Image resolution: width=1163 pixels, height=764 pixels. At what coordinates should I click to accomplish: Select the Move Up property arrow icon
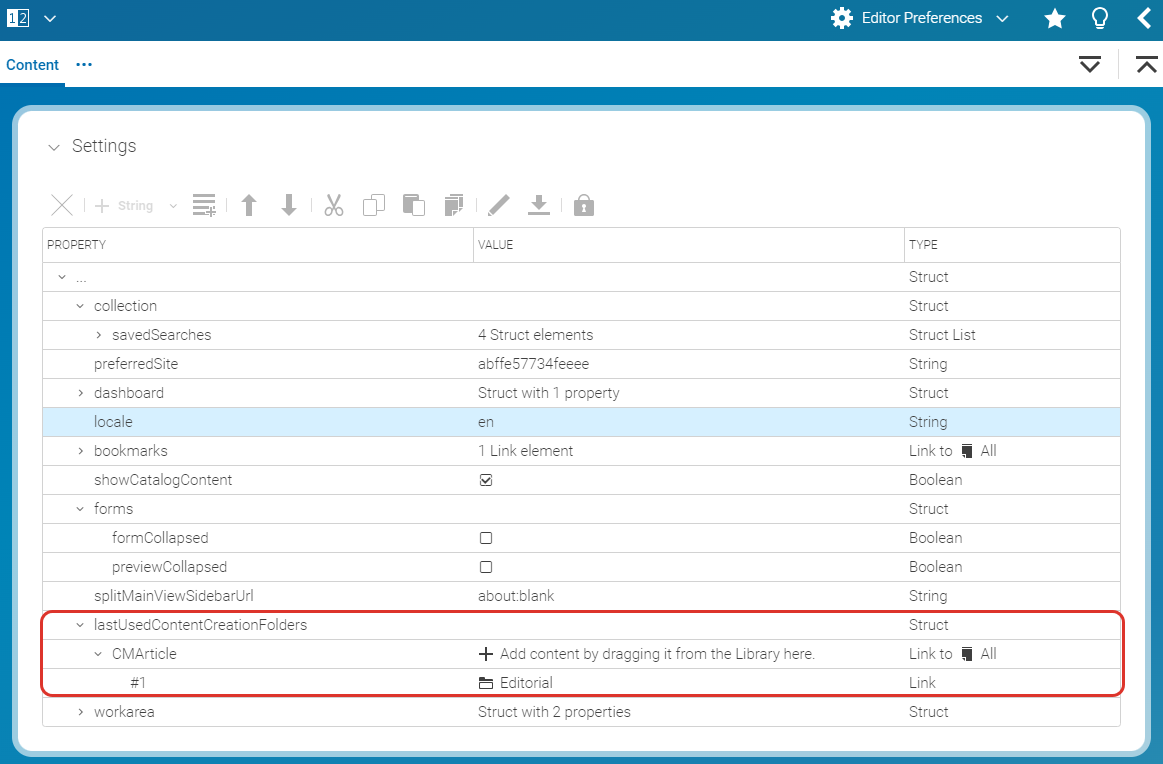249,204
